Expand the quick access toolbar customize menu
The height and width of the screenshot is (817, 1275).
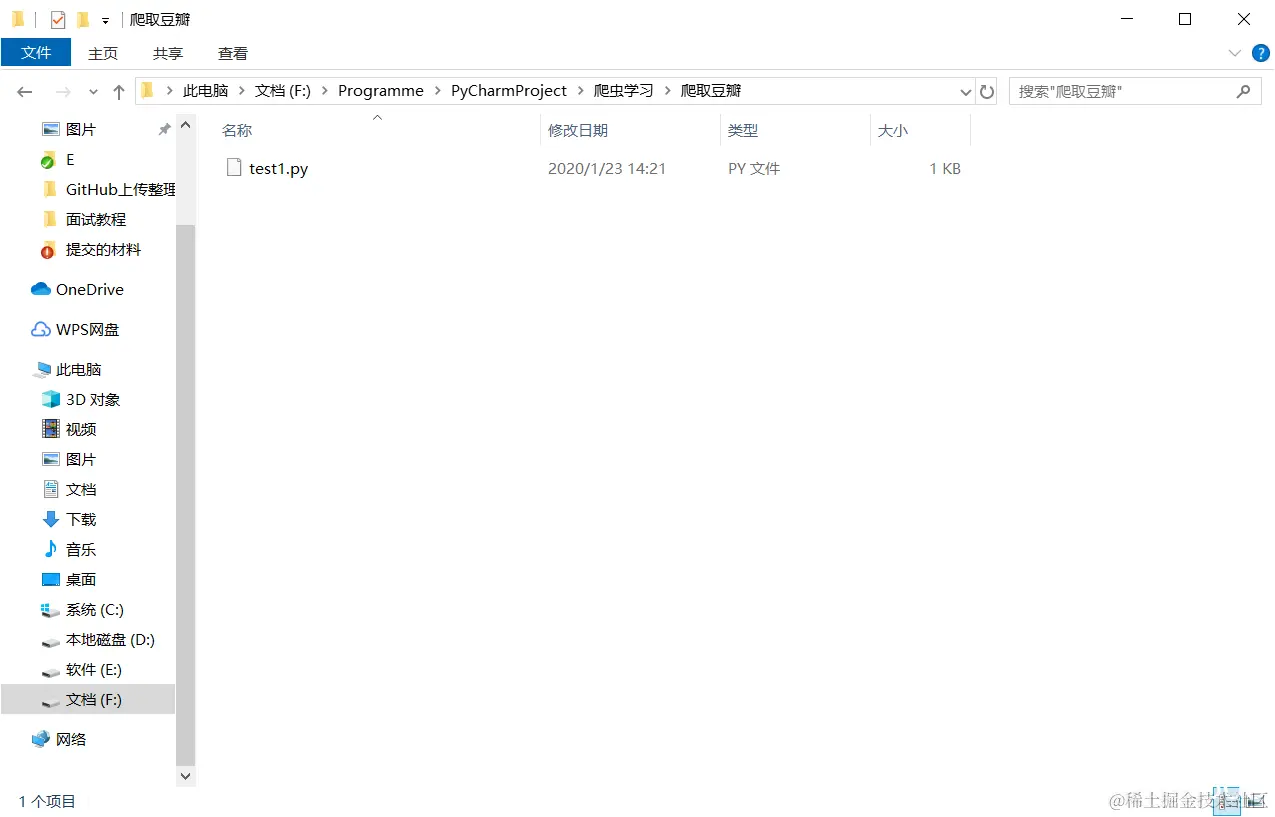[x=104, y=18]
